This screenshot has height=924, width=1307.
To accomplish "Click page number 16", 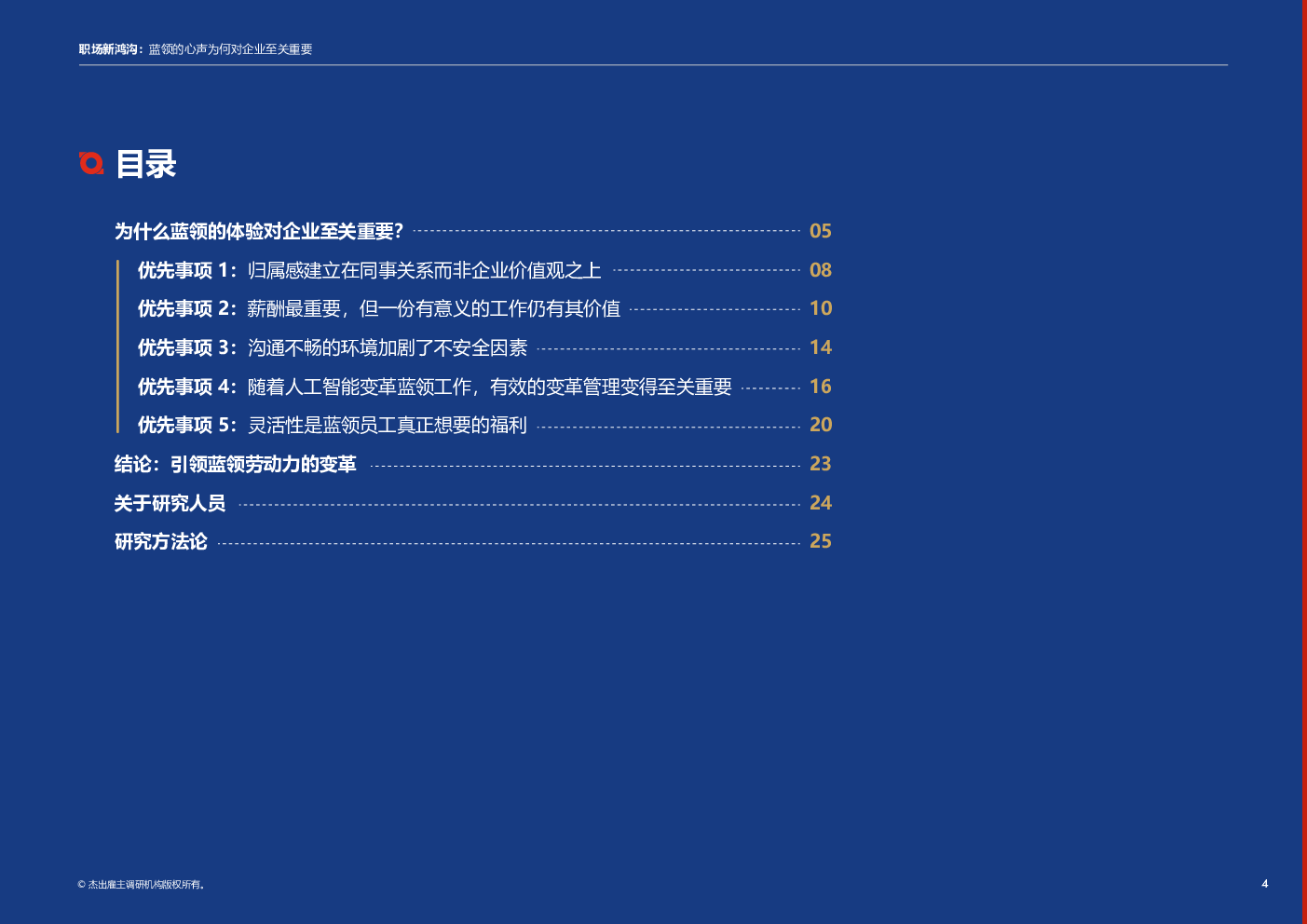I will click(821, 387).
